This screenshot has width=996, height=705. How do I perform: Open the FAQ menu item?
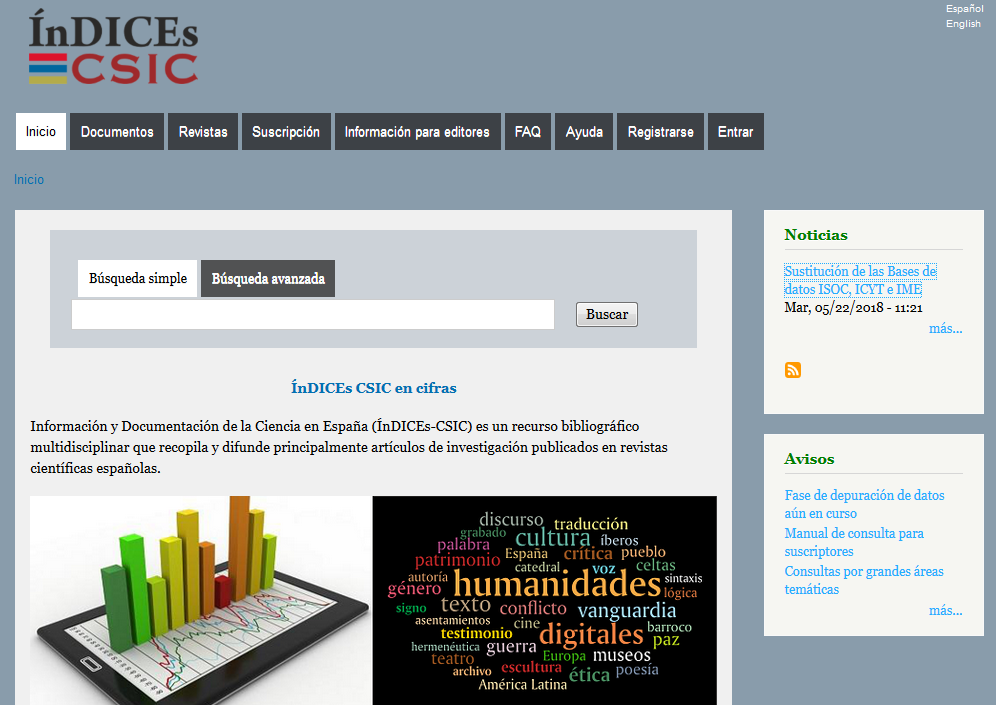[x=528, y=132]
